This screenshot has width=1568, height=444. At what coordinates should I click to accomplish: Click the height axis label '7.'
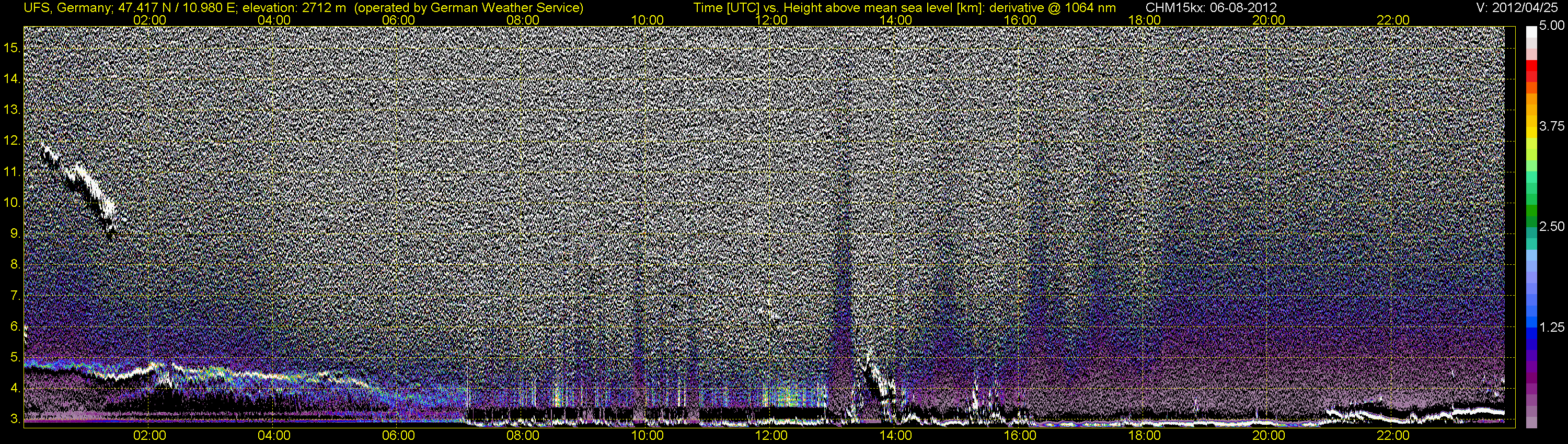[15, 296]
